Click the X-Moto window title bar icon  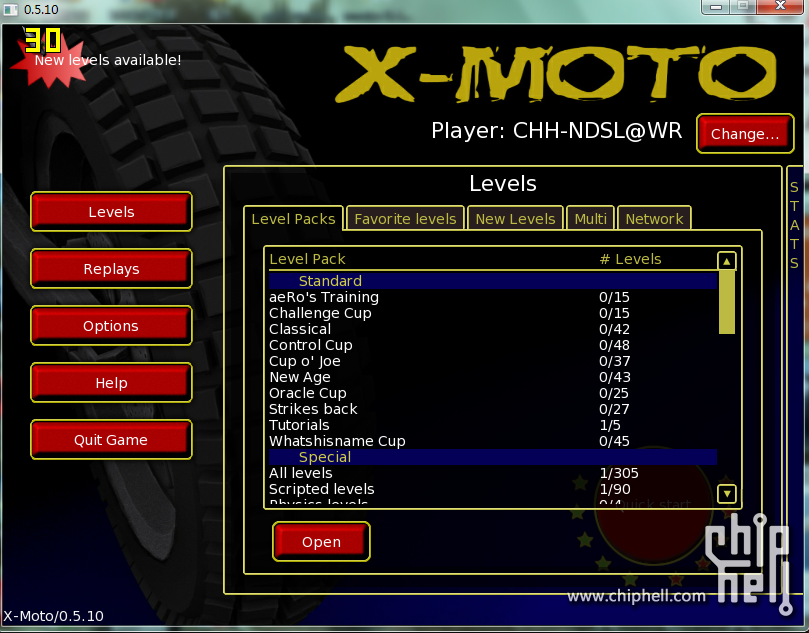click(x=10, y=9)
